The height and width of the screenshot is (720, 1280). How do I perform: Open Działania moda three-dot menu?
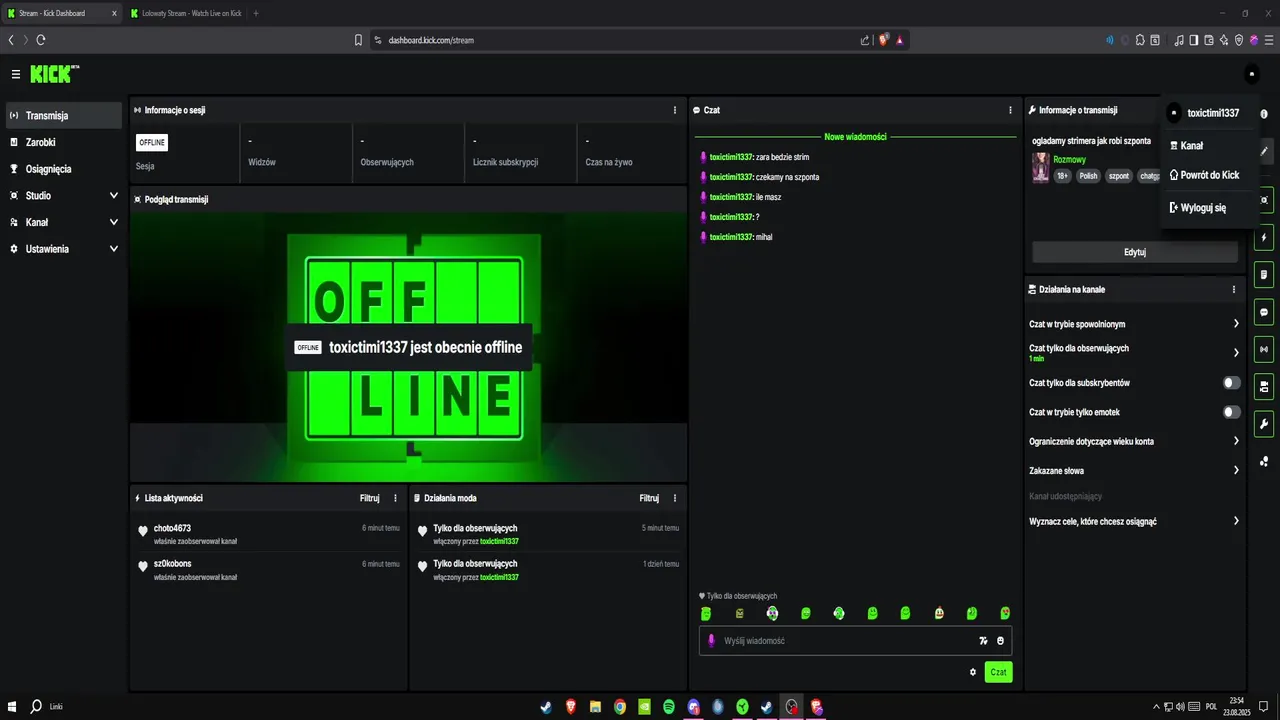[x=675, y=498]
